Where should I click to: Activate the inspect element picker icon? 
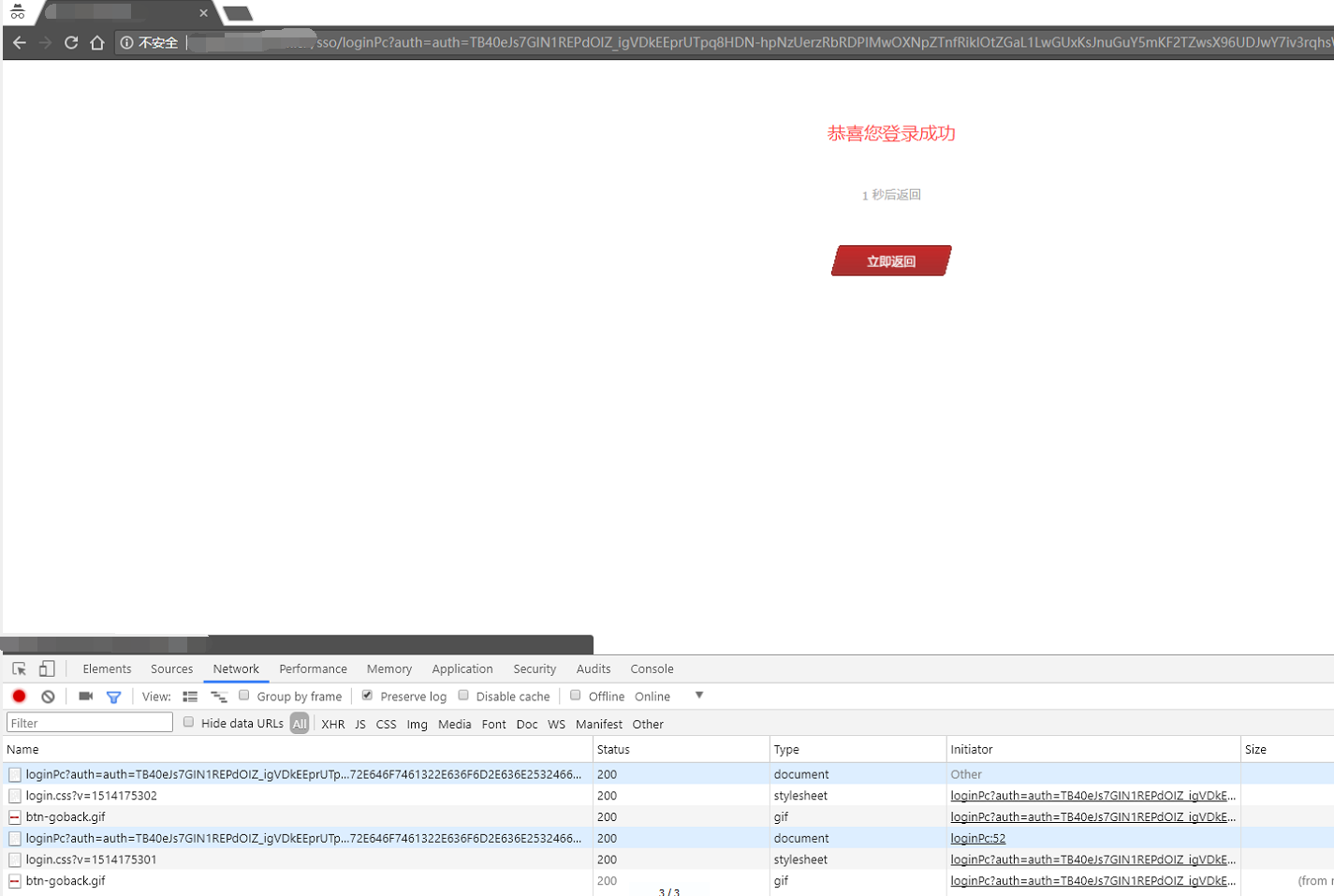[x=19, y=668]
